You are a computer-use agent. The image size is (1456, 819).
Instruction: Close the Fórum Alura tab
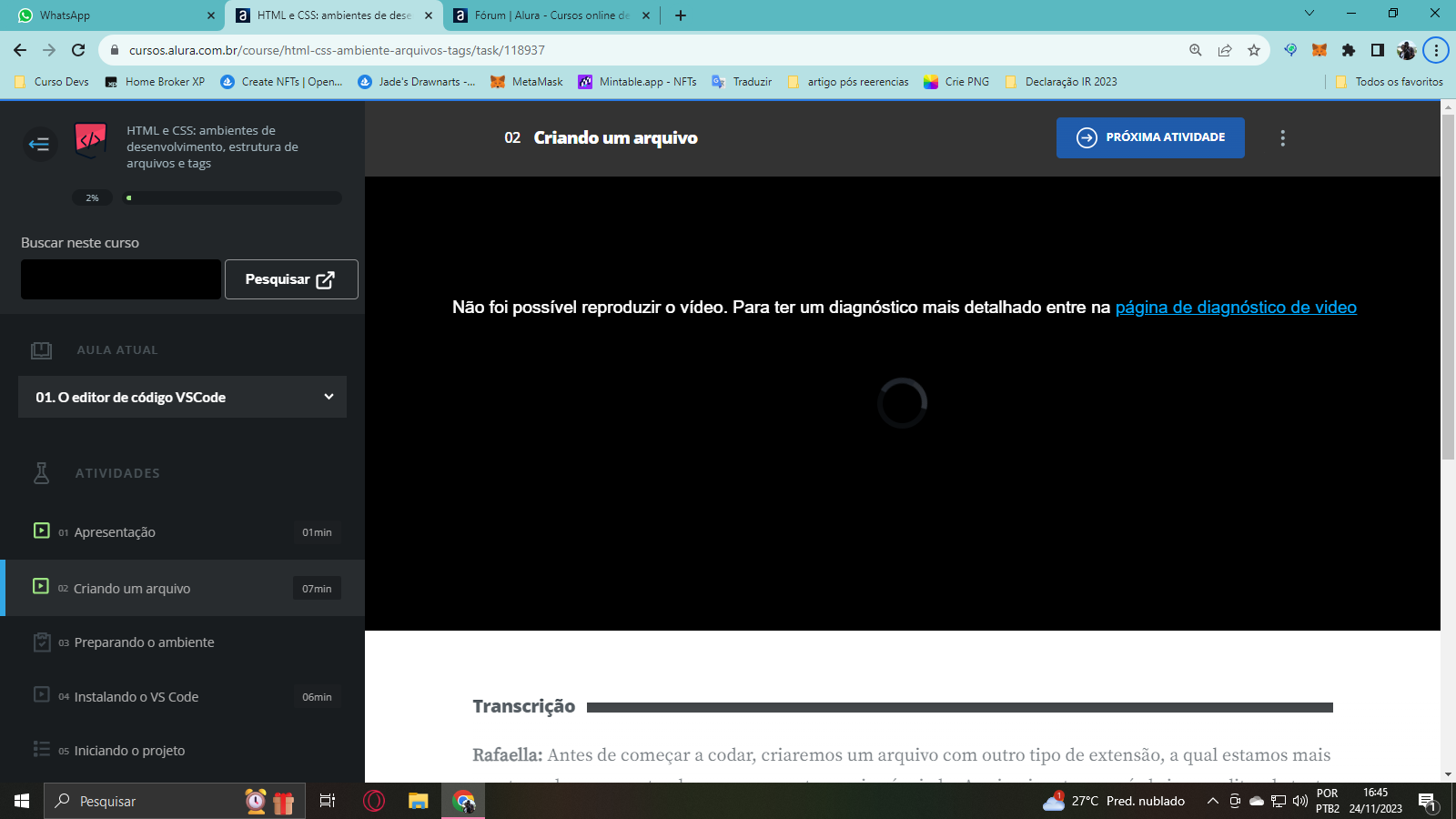(646, 15)
